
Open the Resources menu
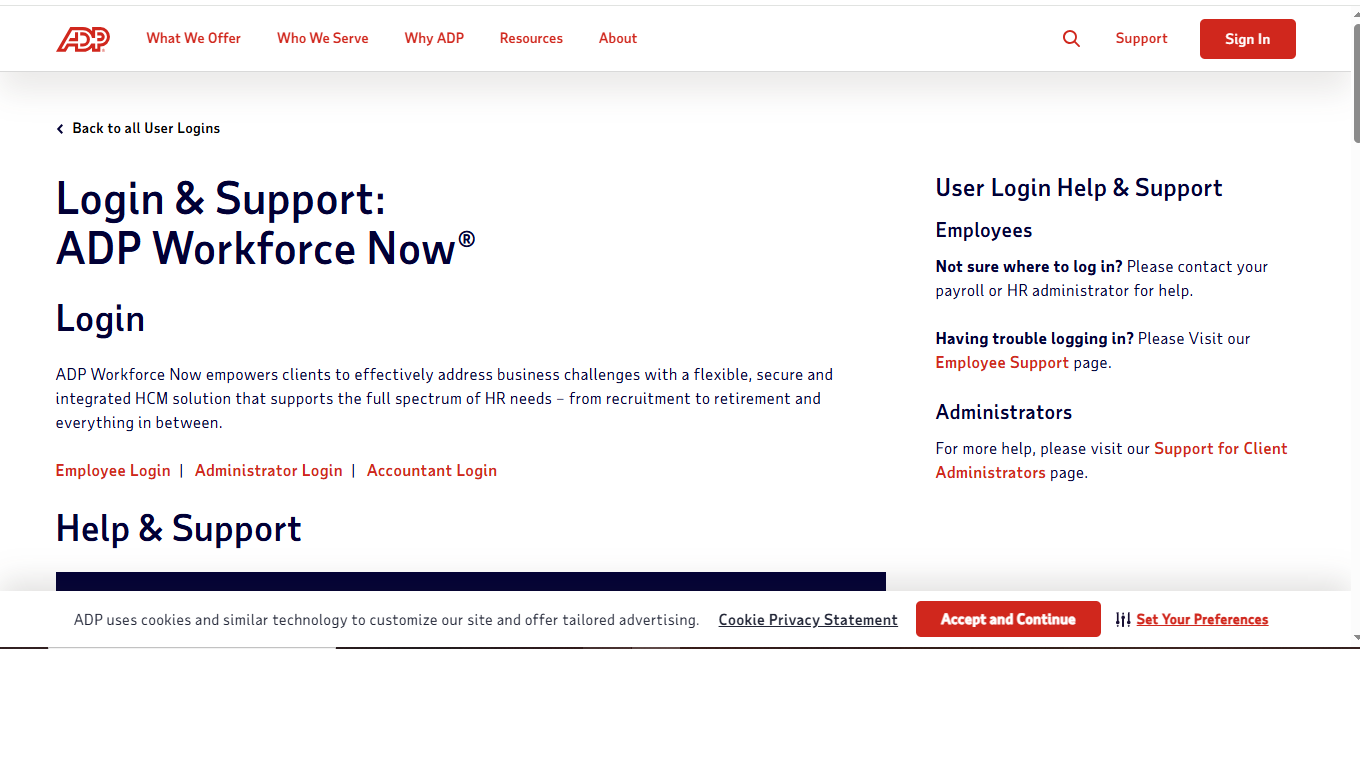pos(531,38)
